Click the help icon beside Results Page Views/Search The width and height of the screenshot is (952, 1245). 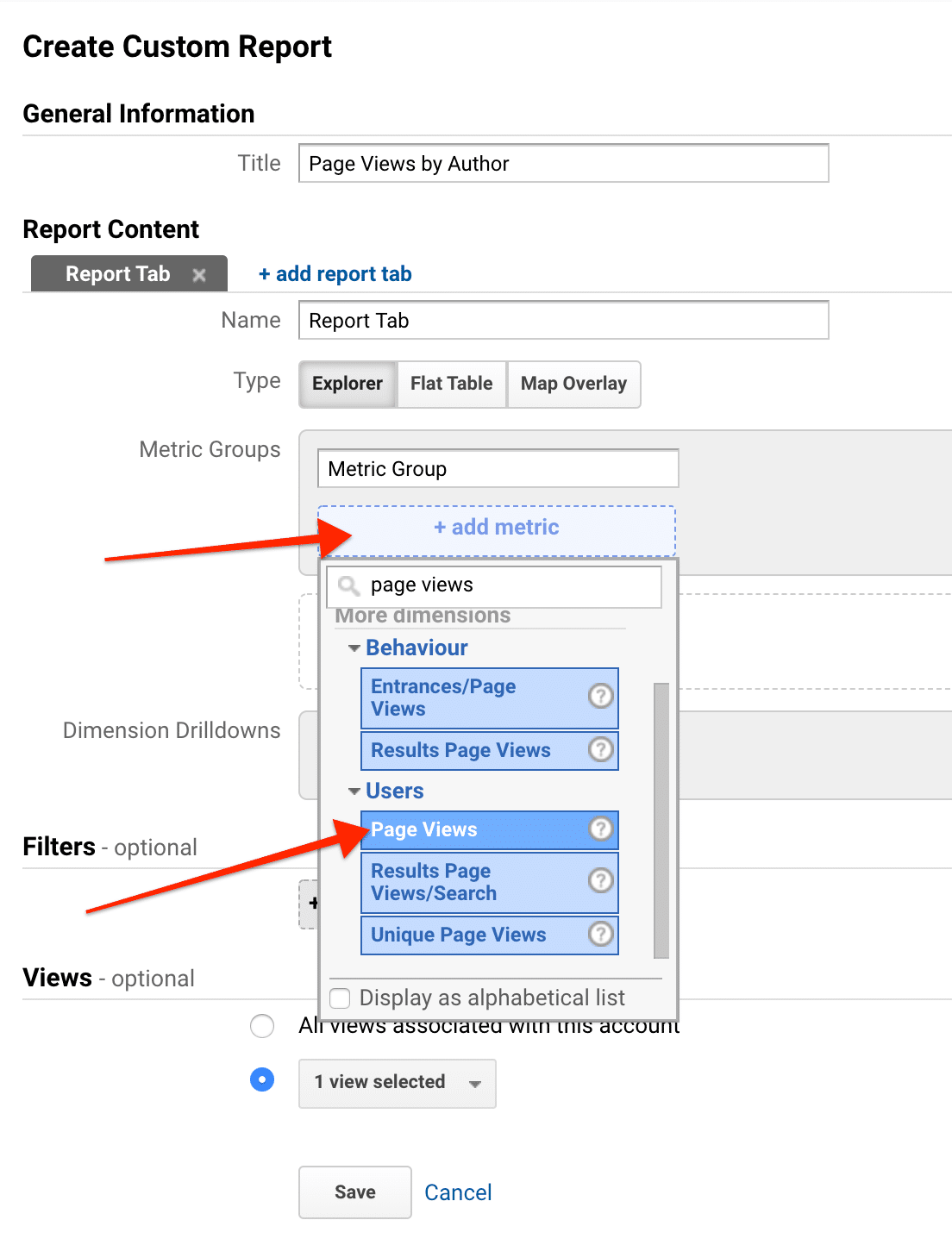click(x=601, y=881)
